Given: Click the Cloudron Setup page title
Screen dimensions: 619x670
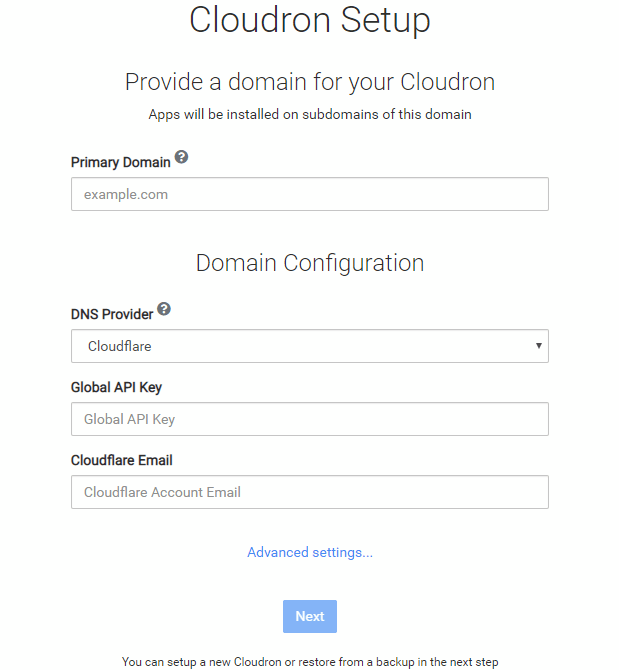Looking at the screenshot, I should (x=310, y=20).
